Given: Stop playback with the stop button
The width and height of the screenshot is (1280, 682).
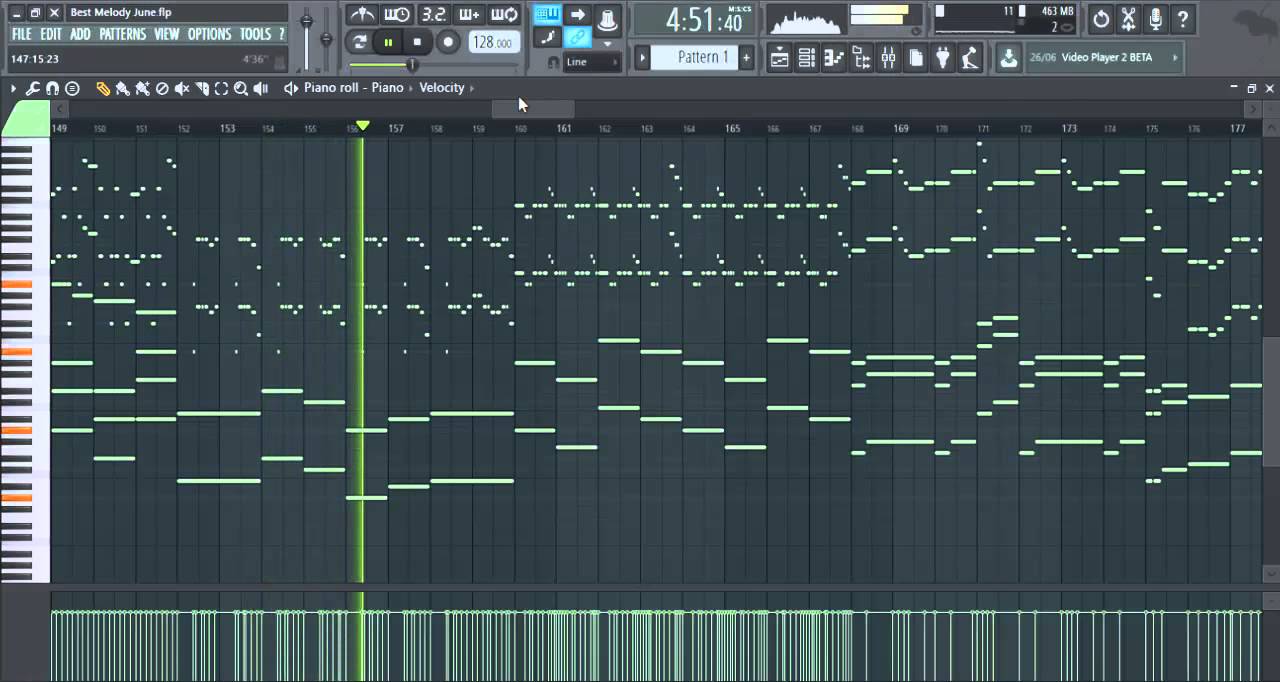Looking at the screenshot, I should coord(417,42).
